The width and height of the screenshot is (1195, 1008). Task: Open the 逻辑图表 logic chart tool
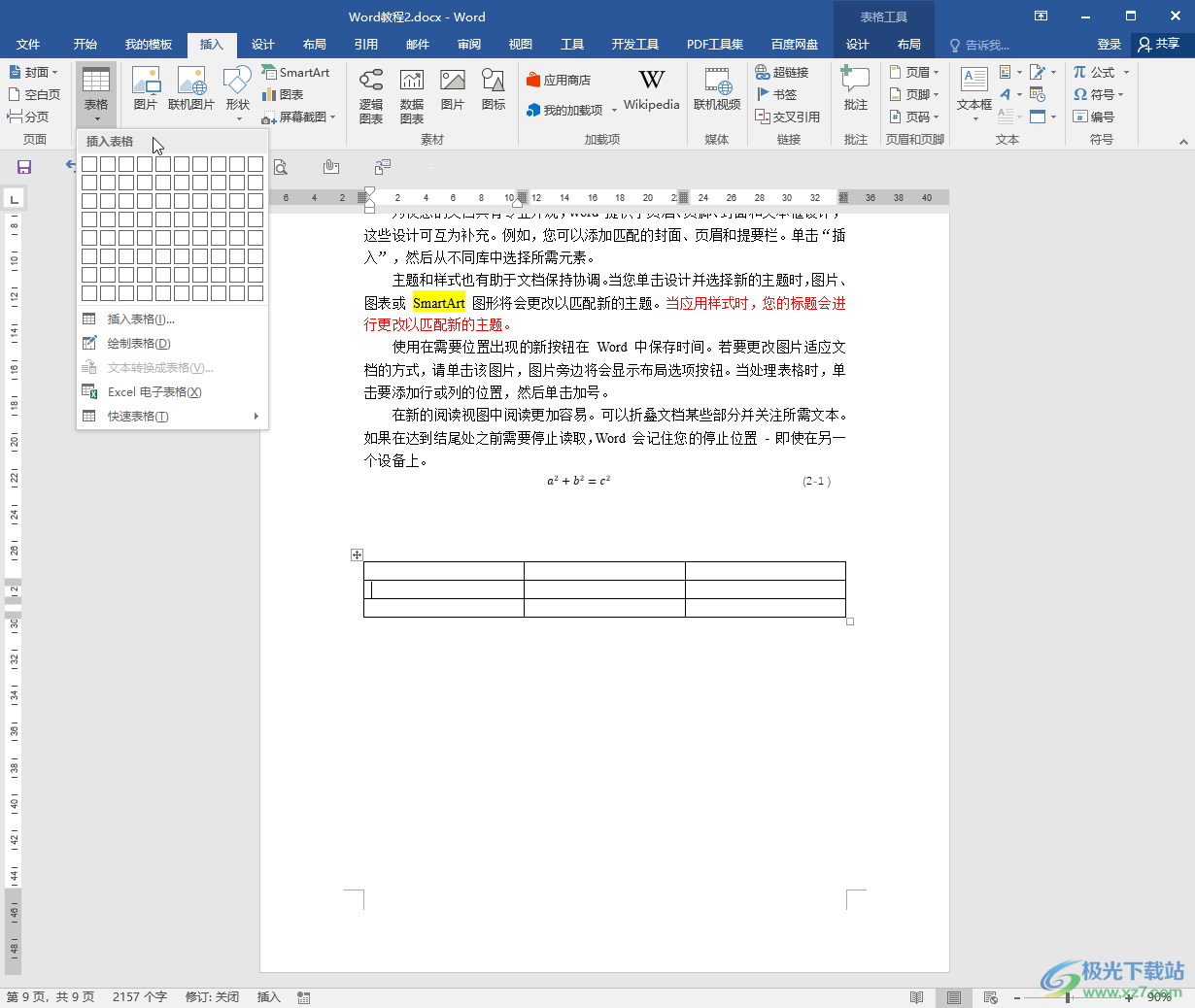tap(371, 96)
